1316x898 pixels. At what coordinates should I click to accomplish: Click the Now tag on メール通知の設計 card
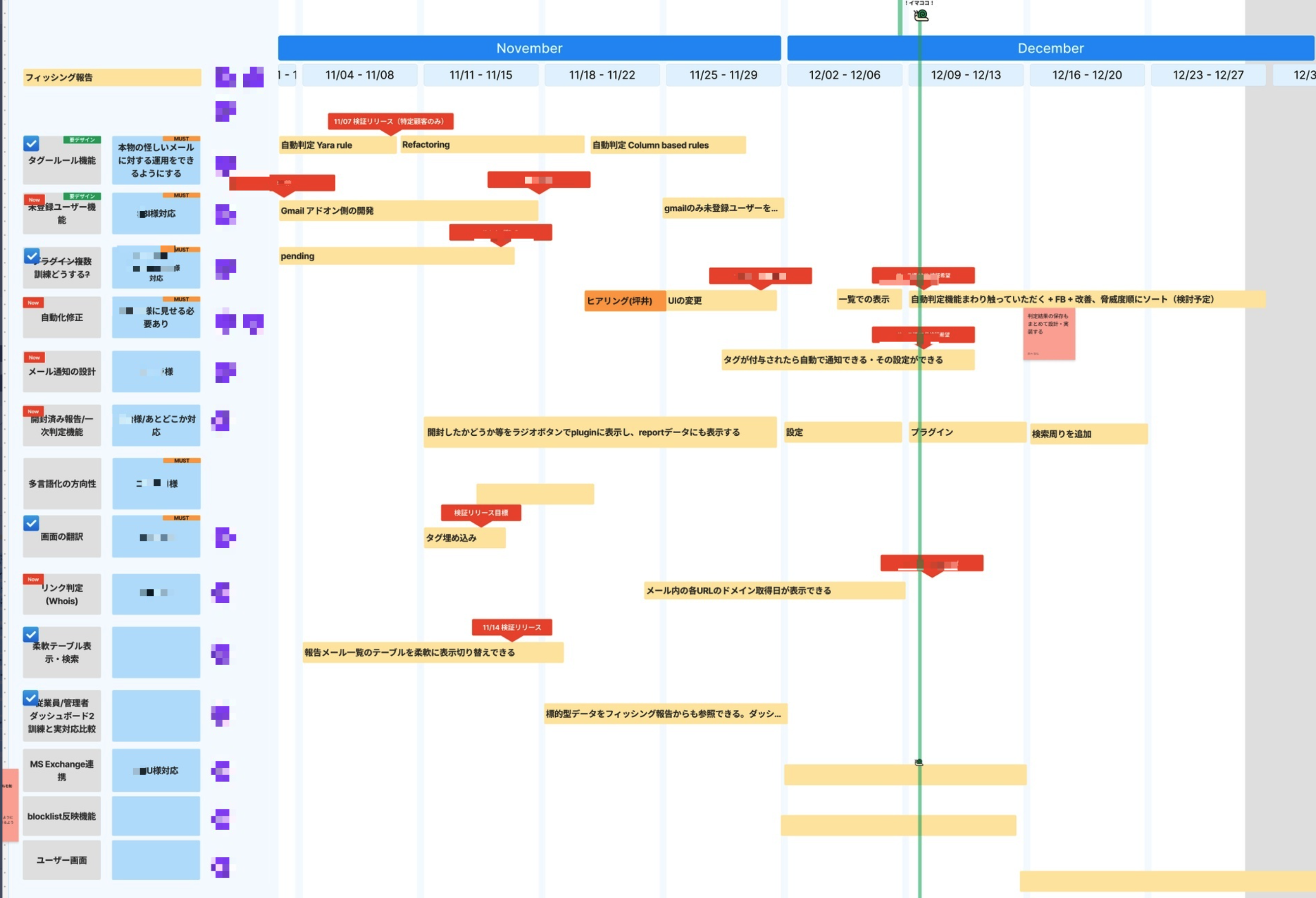[x=34, y=357]
